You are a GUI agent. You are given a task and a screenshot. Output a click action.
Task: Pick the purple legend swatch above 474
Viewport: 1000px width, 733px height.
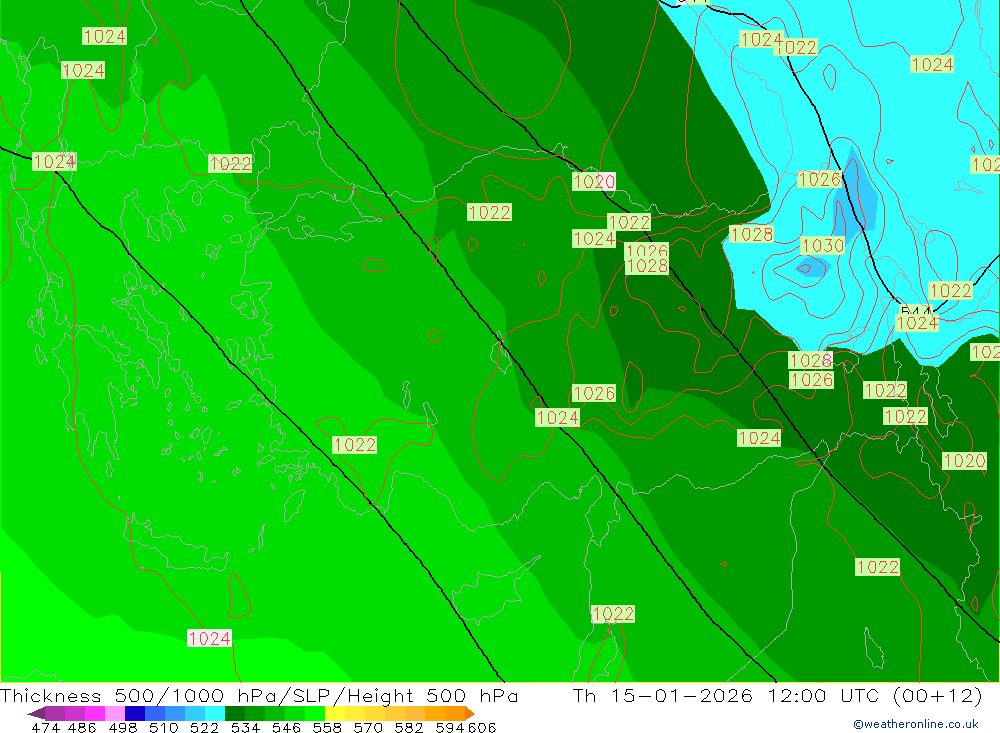pyautogui.click(x=55, y=713)
